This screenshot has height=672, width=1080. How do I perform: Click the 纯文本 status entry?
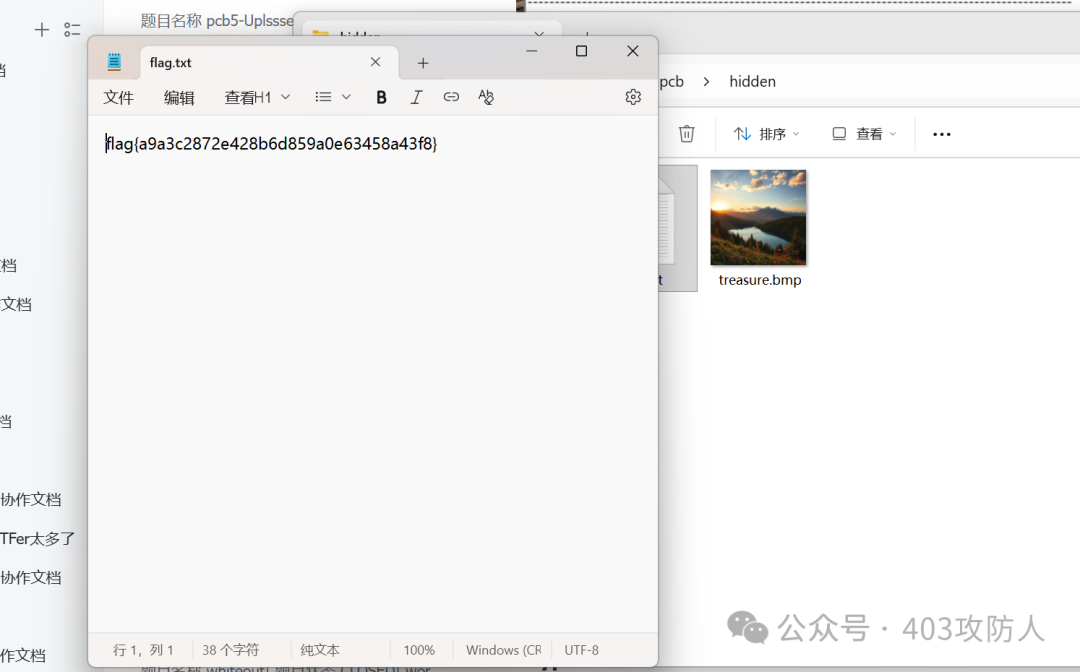point(320,650)
